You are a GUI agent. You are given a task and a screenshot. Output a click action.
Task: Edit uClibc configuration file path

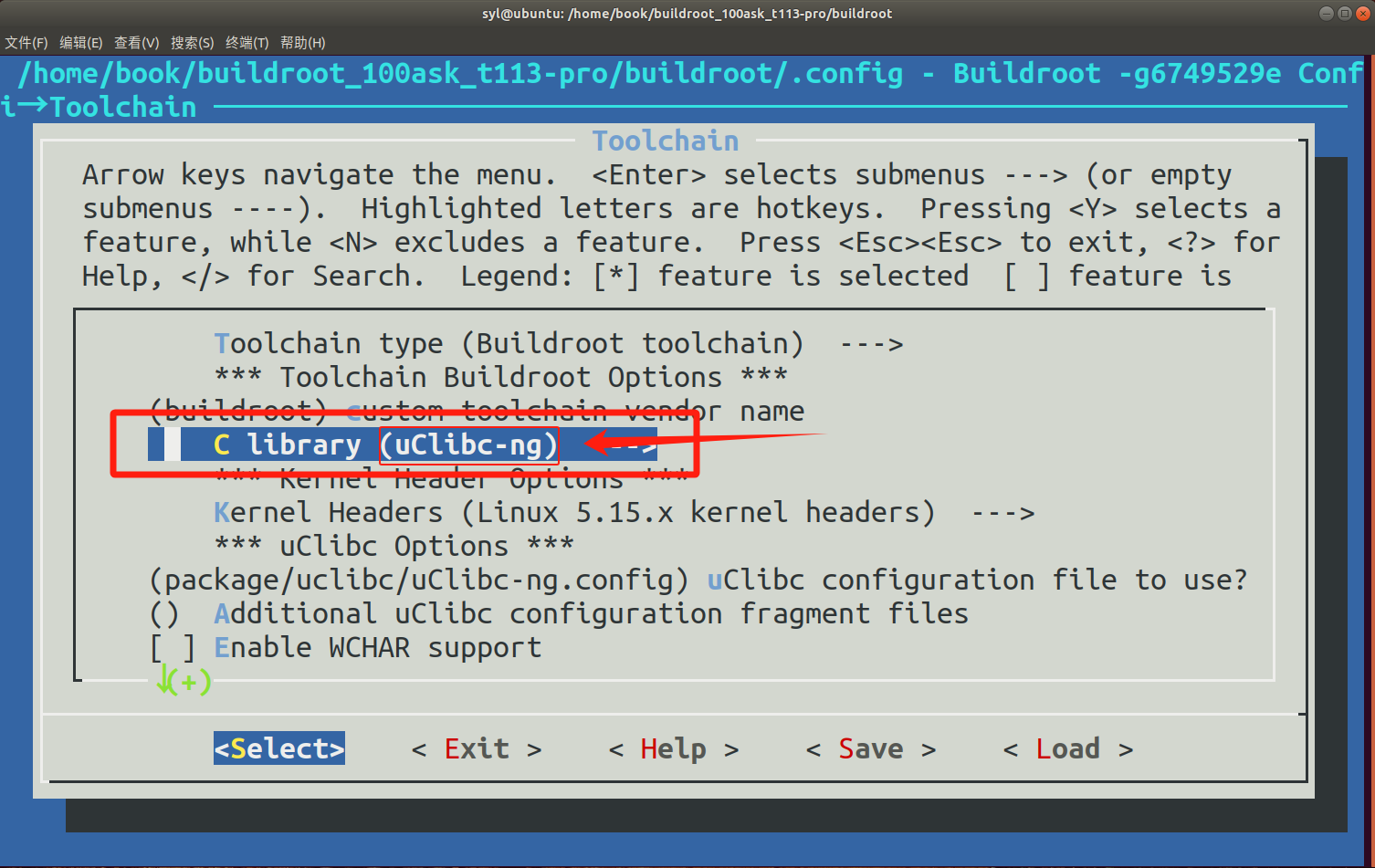(696, 580)
